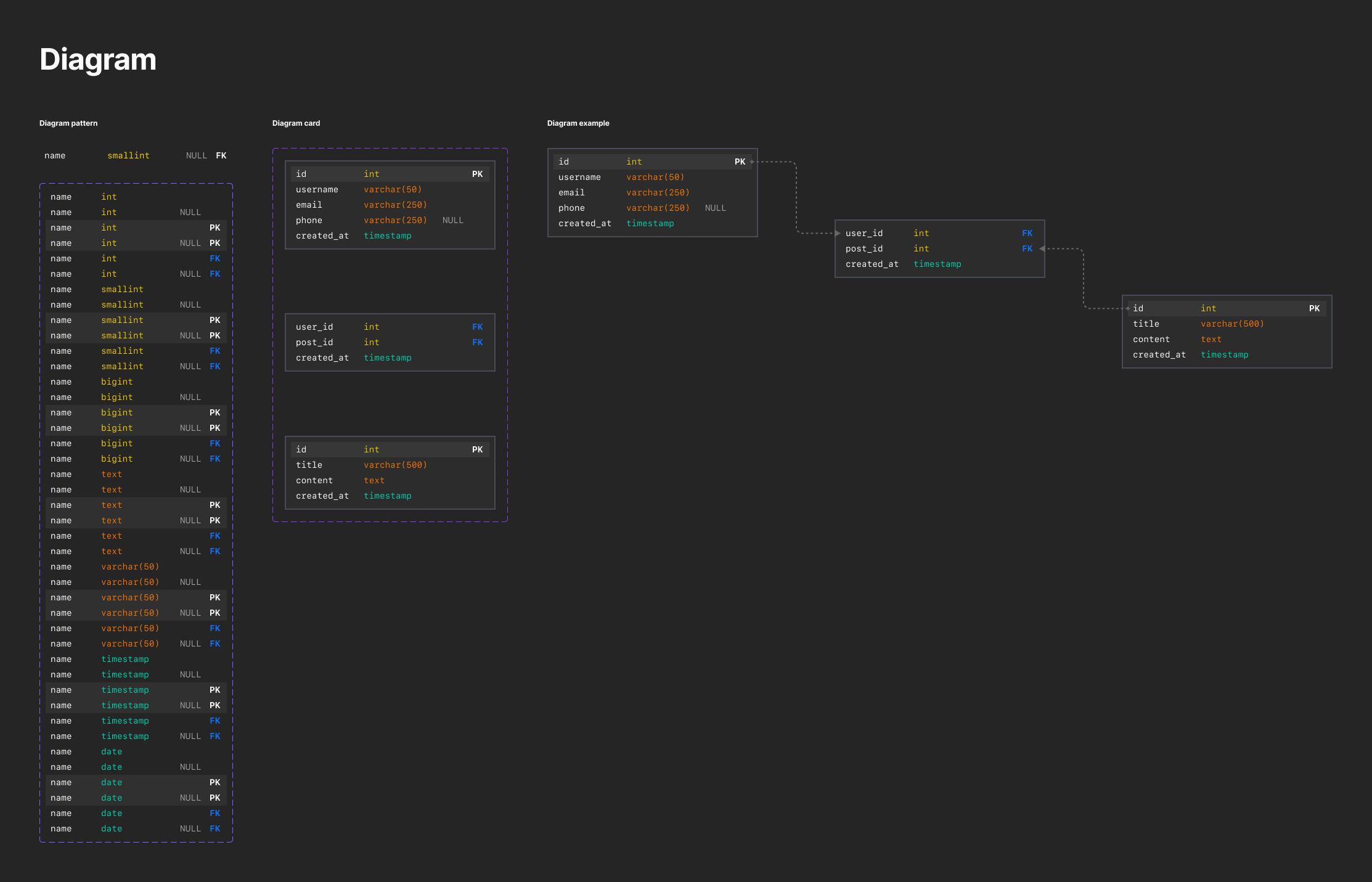Click varchar(500) type in Diagram card table
The height and width of the screenshot is (882, 1372).
[395, 465]
